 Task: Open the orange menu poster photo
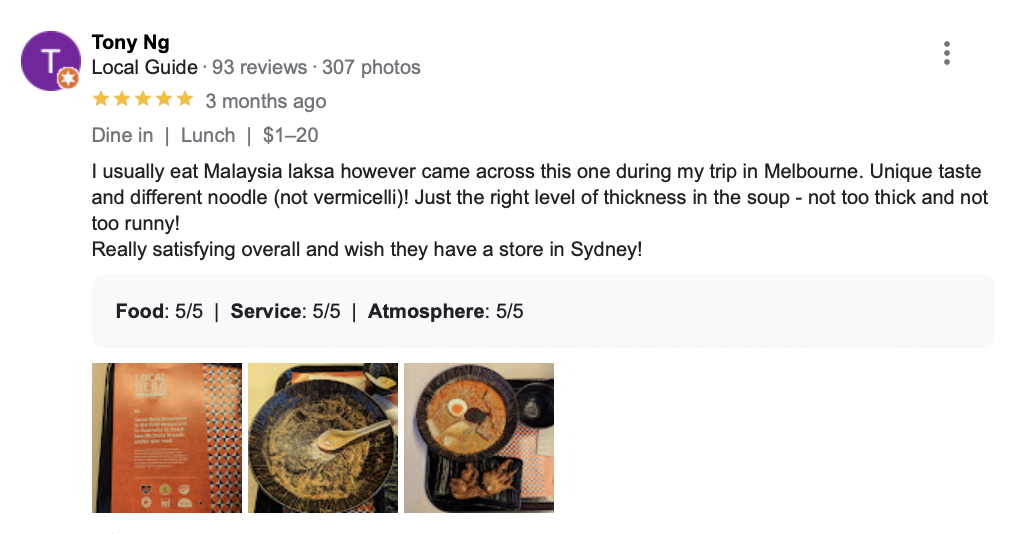tap(167, 437)
